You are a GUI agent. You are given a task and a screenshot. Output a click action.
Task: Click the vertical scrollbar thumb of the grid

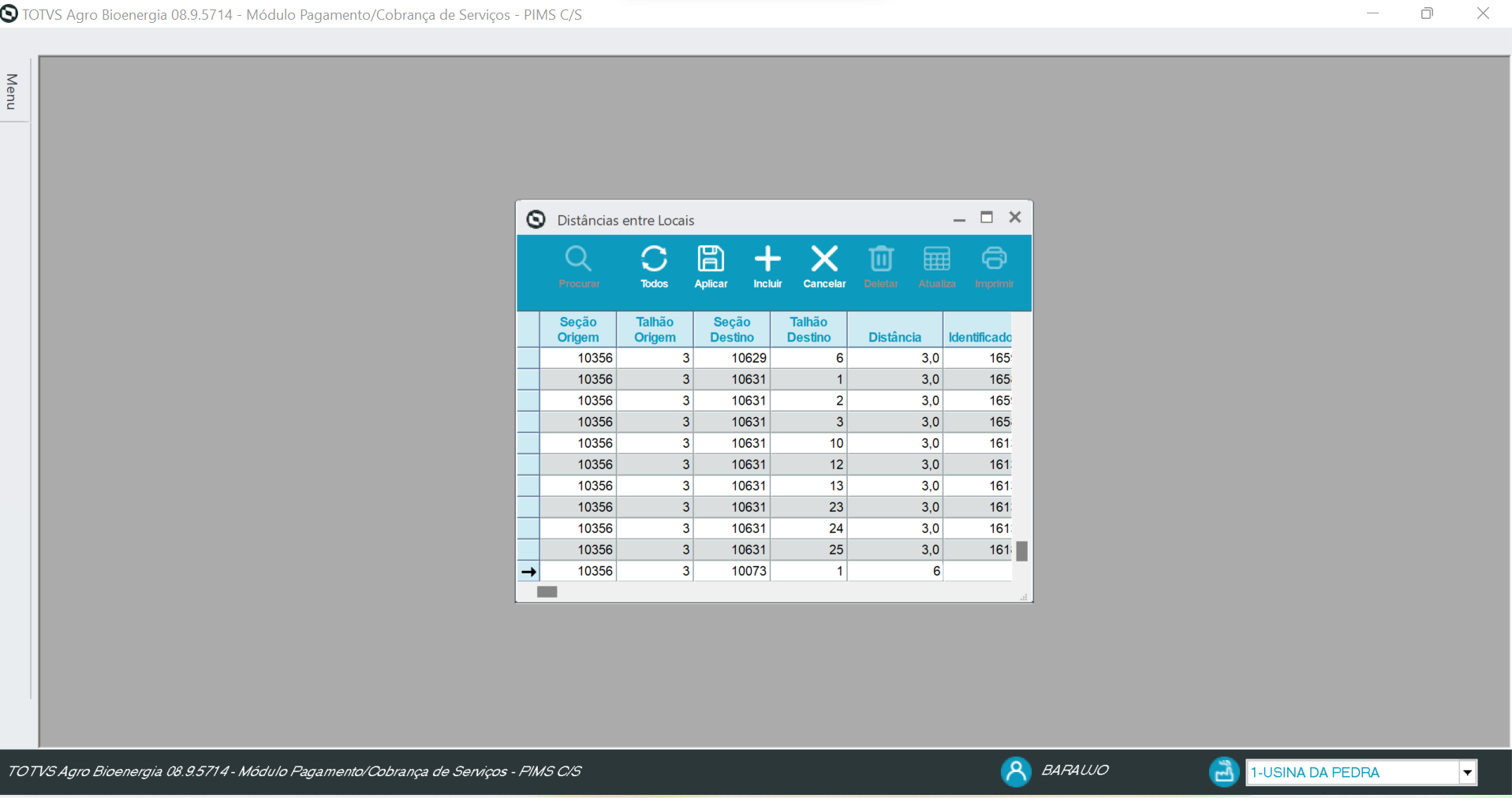[x=1021, y=550]
